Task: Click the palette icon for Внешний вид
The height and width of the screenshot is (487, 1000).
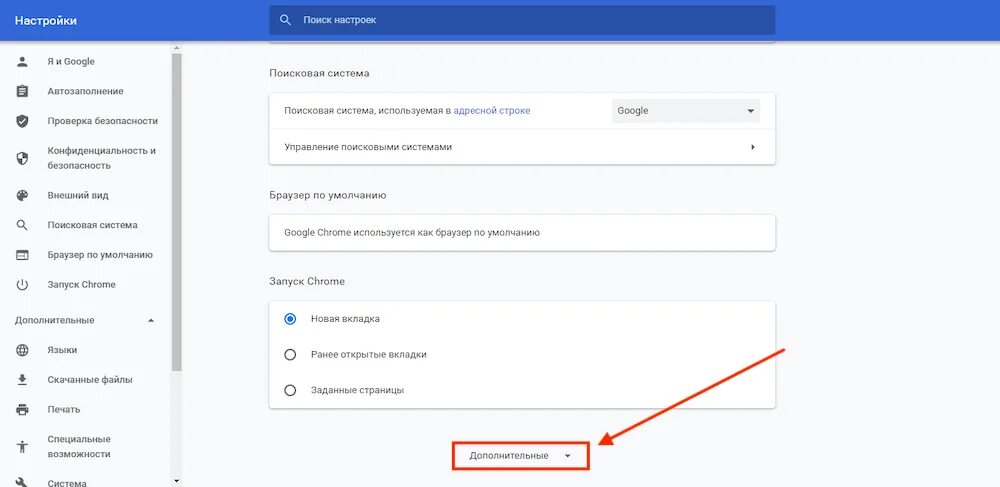Action: click(x=22, y=196)
